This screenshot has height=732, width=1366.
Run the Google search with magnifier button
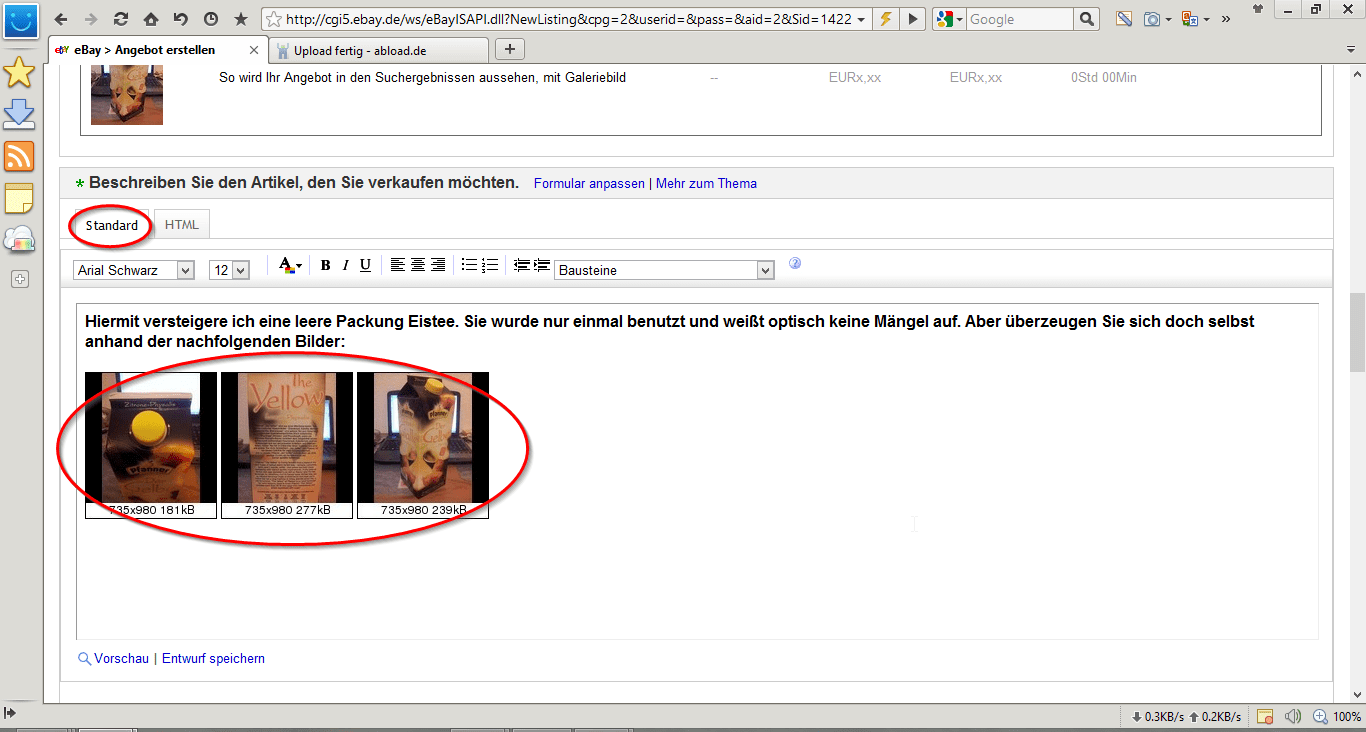(1088, 19)
